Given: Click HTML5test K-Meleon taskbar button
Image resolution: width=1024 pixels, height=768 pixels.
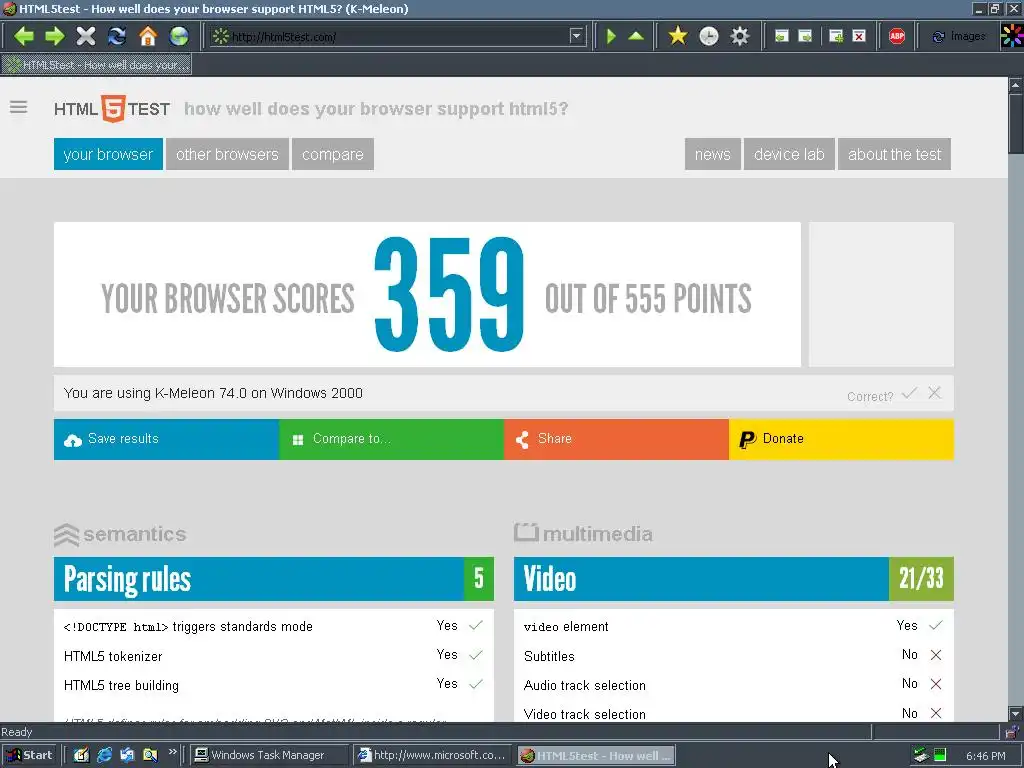Looking at the screenshot, I should (596, 755).
